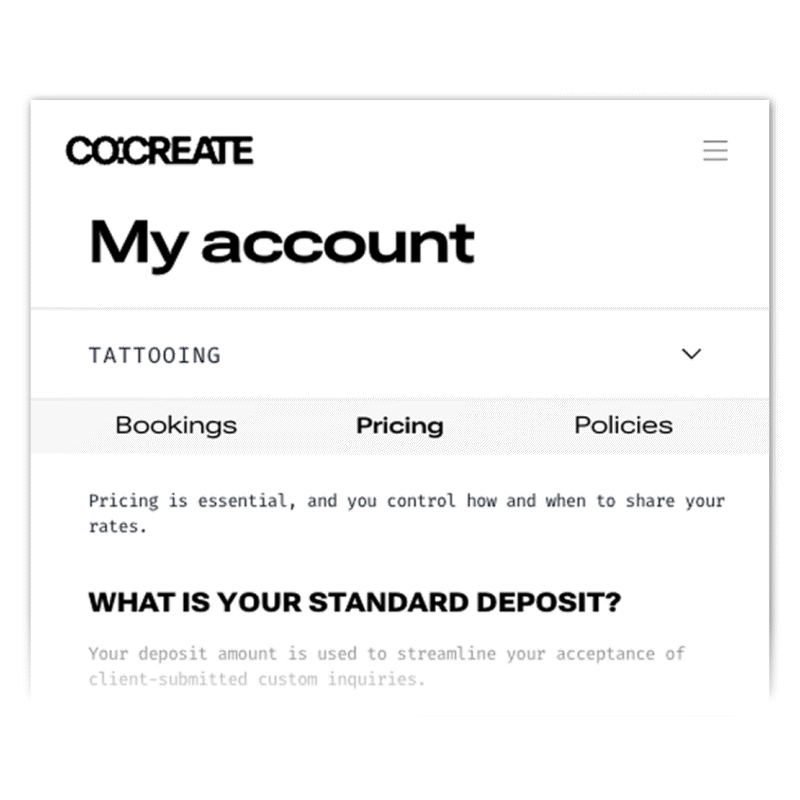Switch to the Bookings tab

(176, 425)
